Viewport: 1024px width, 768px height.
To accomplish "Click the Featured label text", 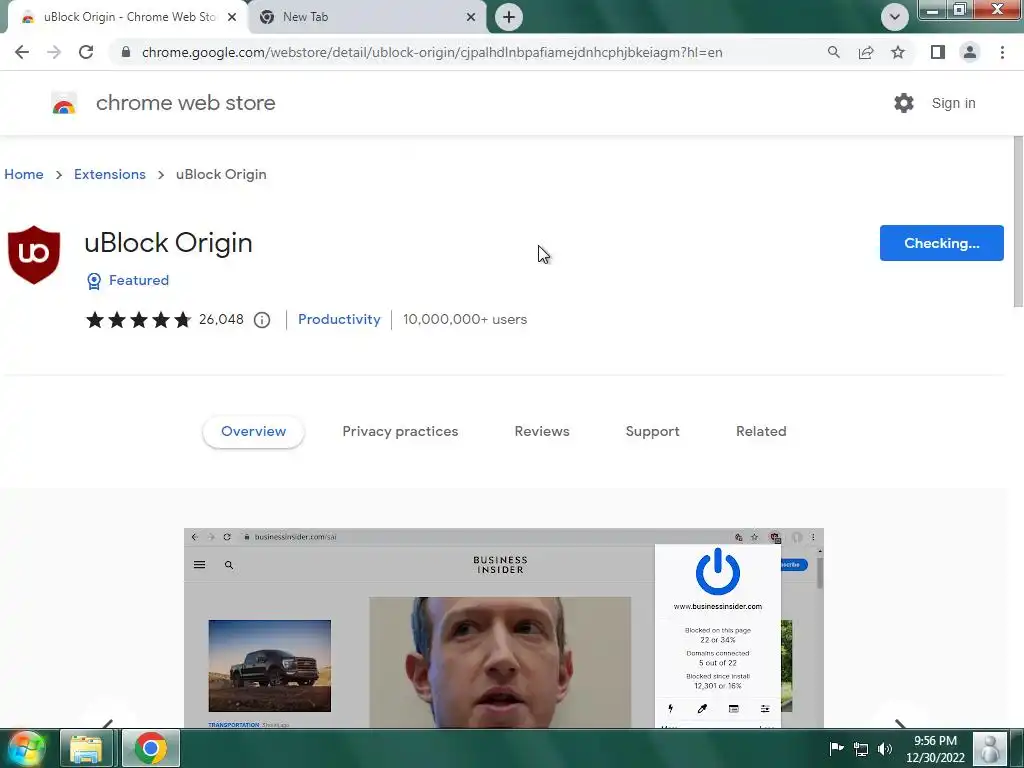I will coord(139,280).
